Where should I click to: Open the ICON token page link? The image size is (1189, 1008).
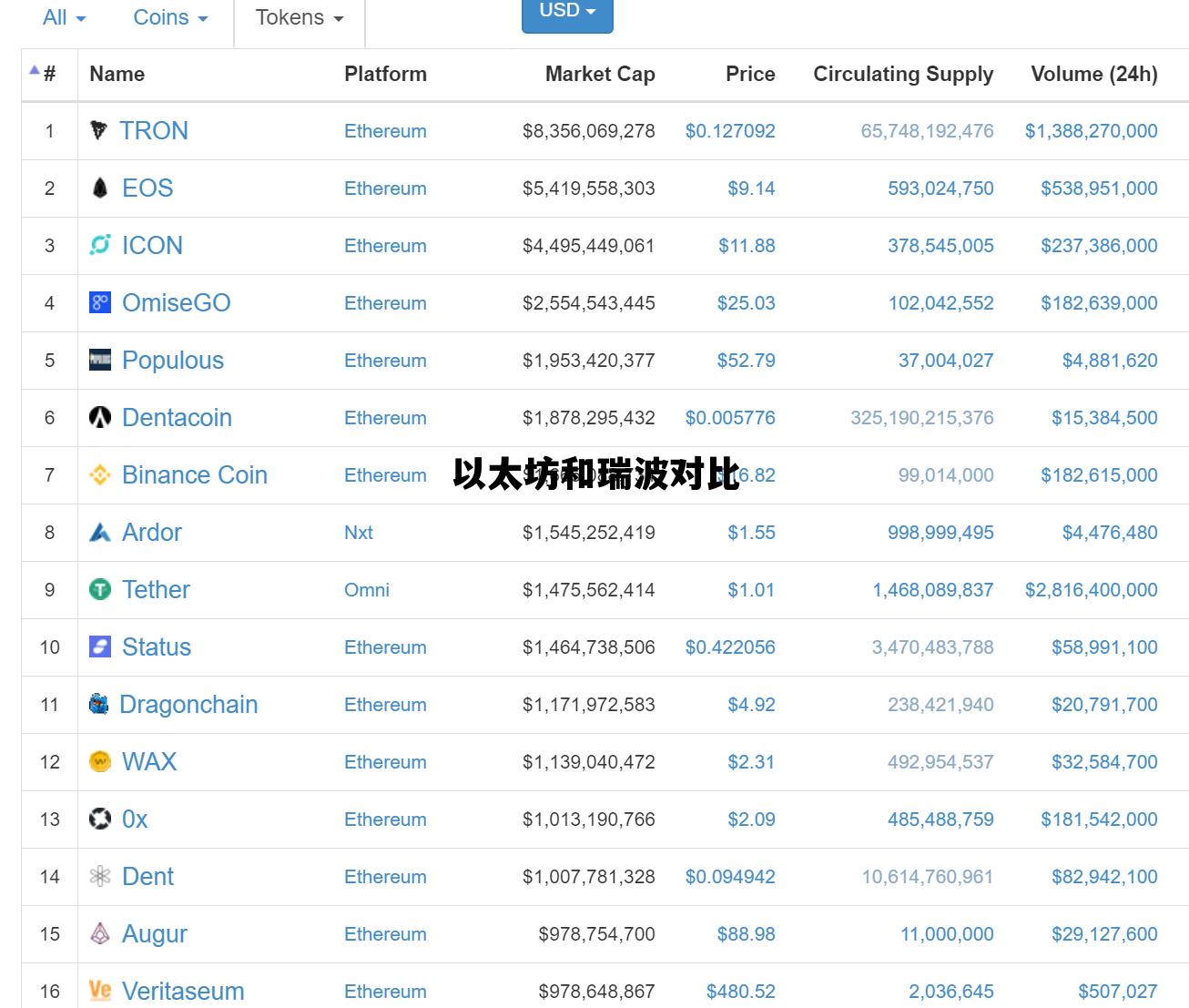(x=152, y=245)
